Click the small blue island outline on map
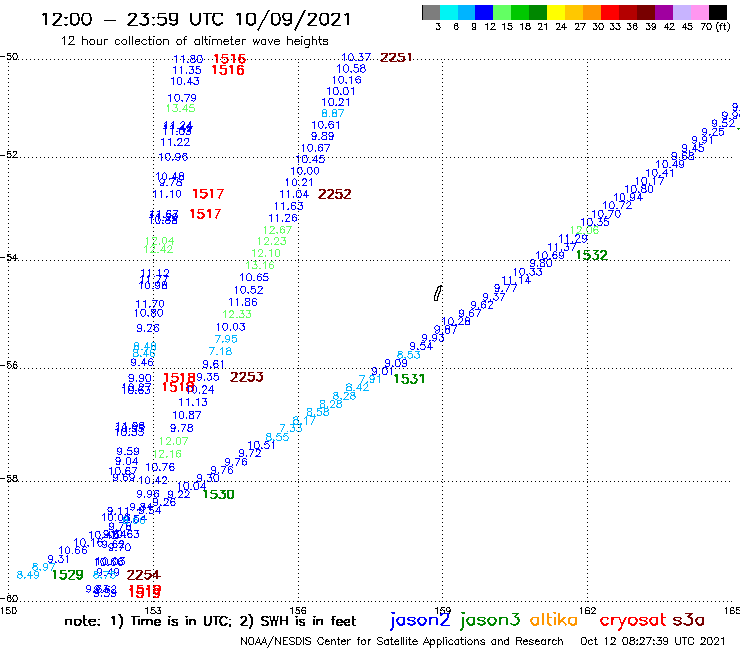740x650 pixels. click(437, 293)
